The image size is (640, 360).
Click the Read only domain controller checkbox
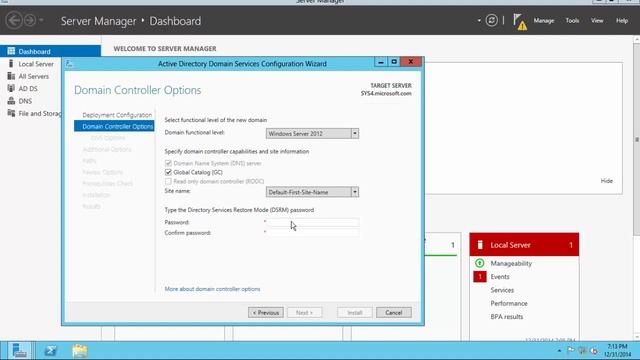[168, 181]
